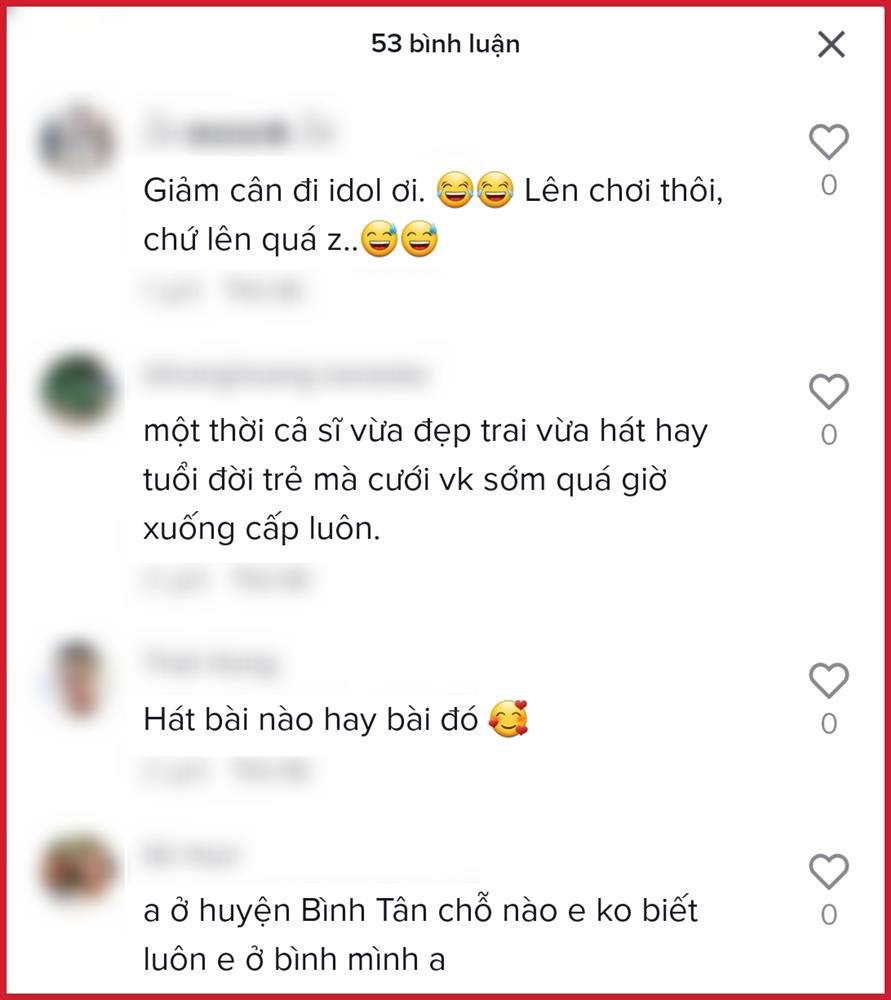
Task: Tap blurred reply row under 'xuống cấp luôn'
Action: pos(227,580)
